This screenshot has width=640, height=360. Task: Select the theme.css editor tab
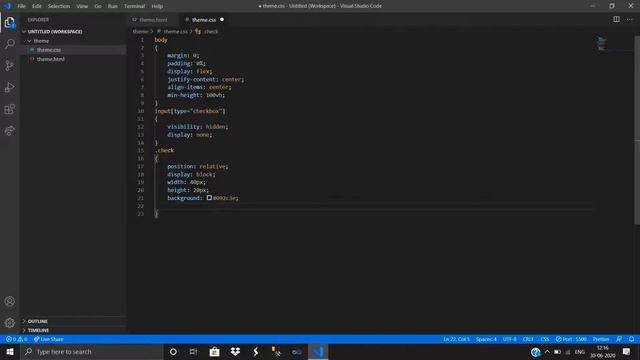pos(204,20)
